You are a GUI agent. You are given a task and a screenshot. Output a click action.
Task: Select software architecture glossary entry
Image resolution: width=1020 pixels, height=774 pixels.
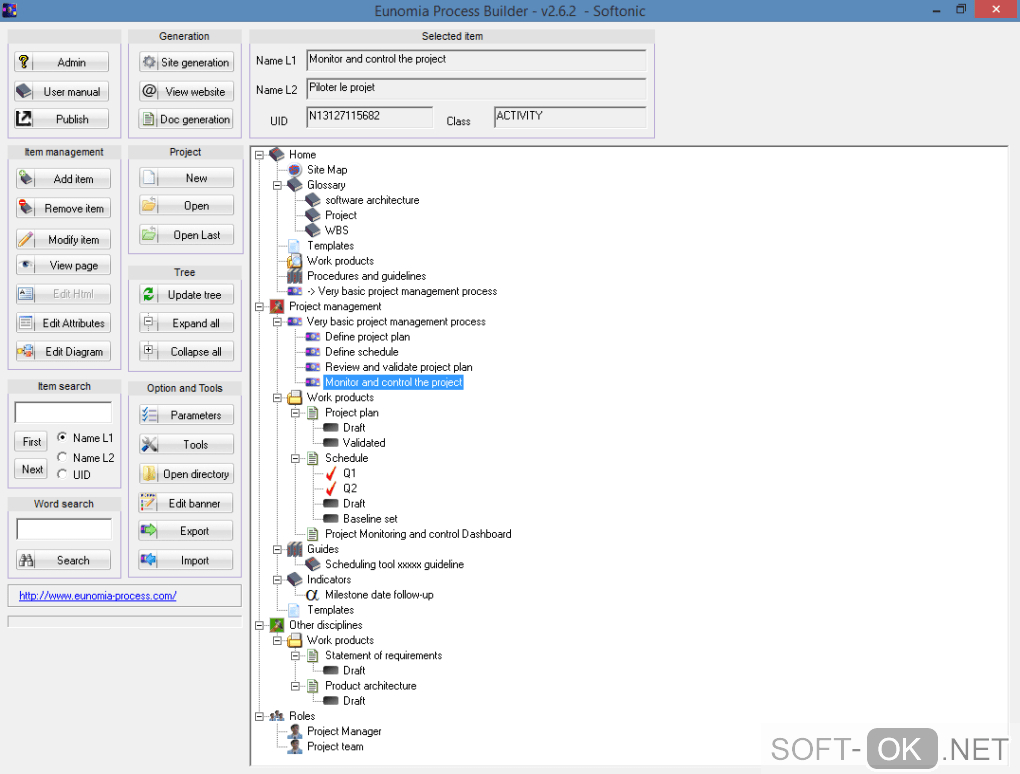[372, 200]
